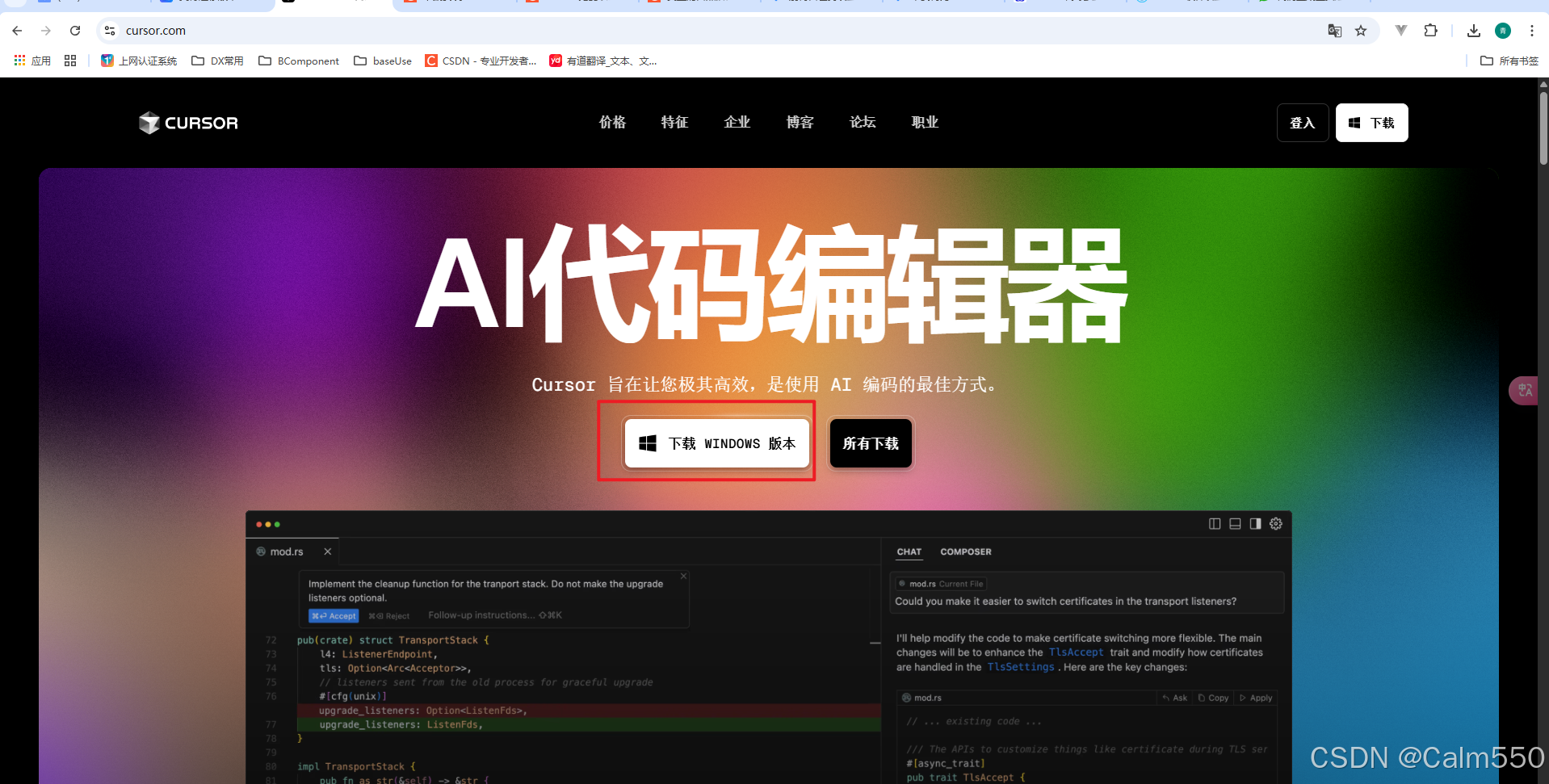Click the floating translate widget on right edge
The width and height of the screenshot is (1549, 784).
click(1525, 391)
